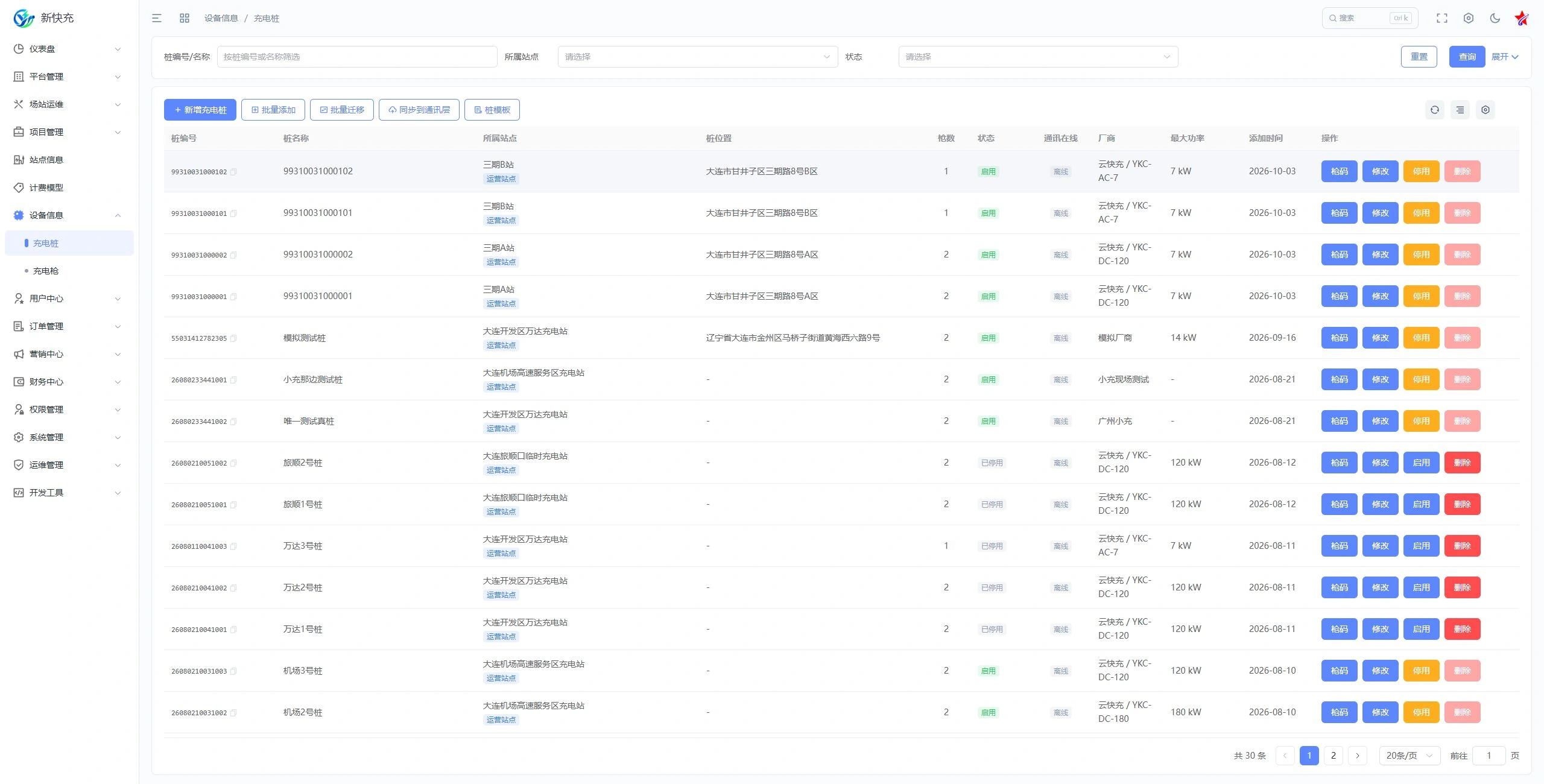This screenshot has height=784, width=1544.
Task: Open table column settings gear icon
Action: 1485,110
